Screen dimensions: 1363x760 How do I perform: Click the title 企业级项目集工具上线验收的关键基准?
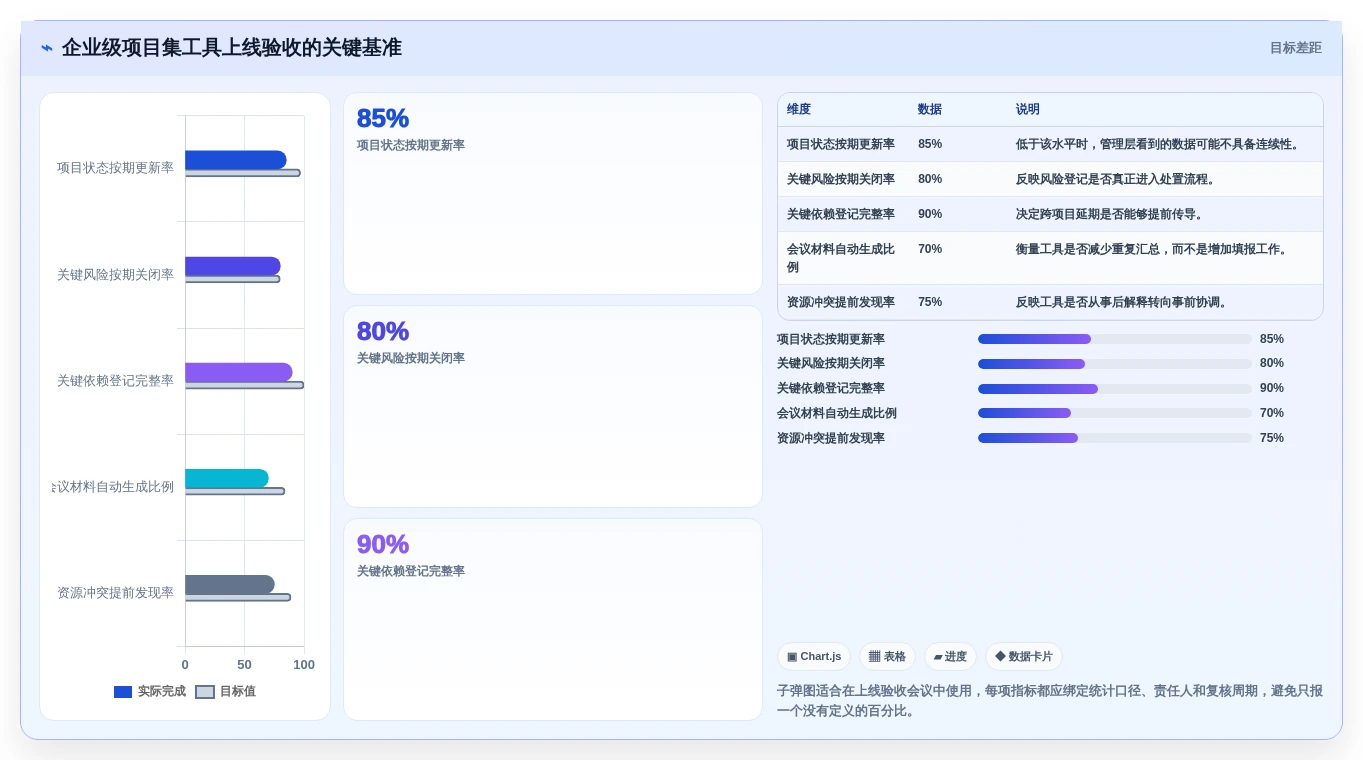[x=232, y=48]
